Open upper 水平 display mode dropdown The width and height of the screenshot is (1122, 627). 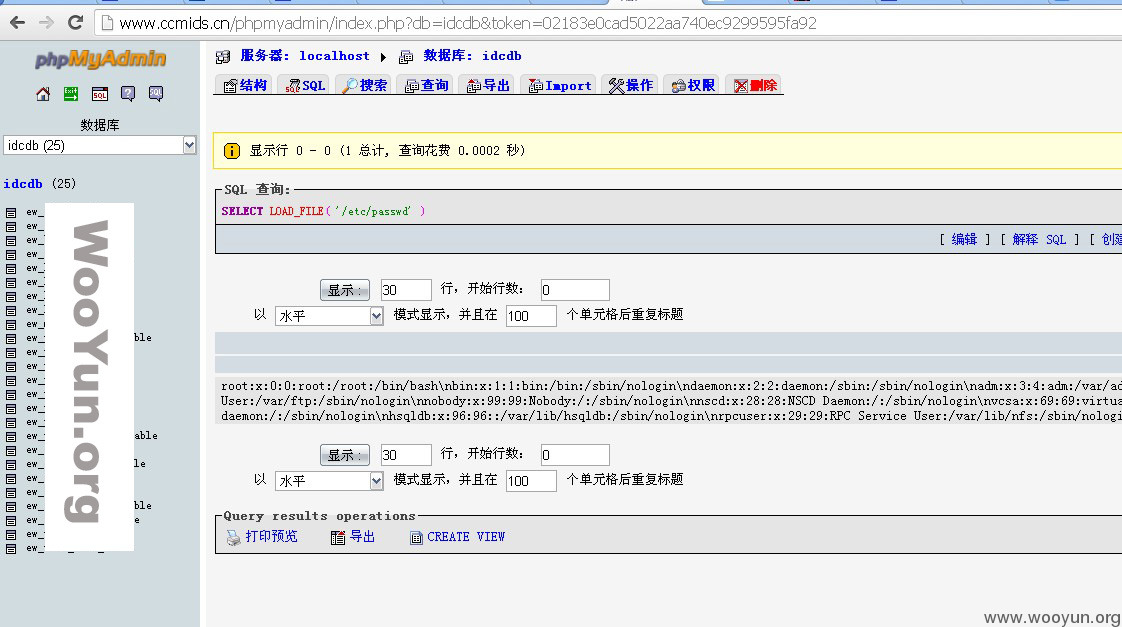(329, 316)
